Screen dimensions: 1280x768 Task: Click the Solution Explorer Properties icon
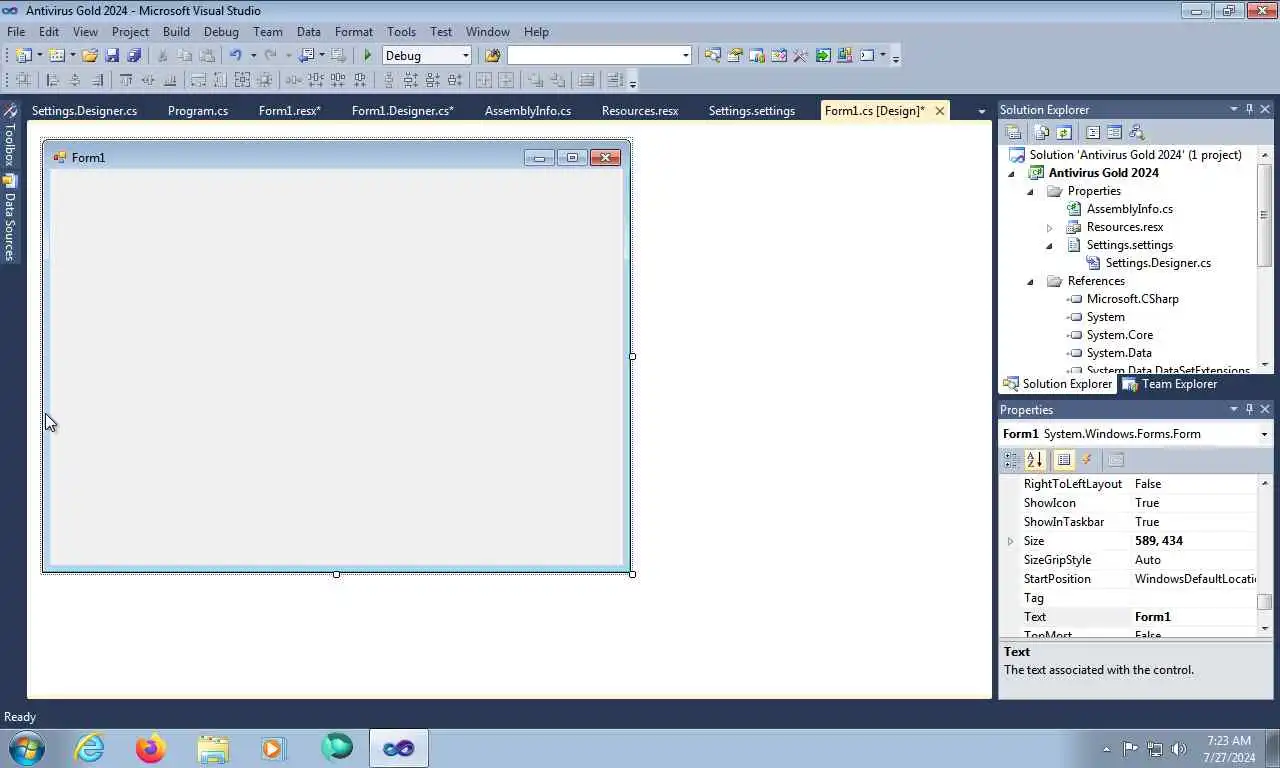click(x=1013, y=132)
